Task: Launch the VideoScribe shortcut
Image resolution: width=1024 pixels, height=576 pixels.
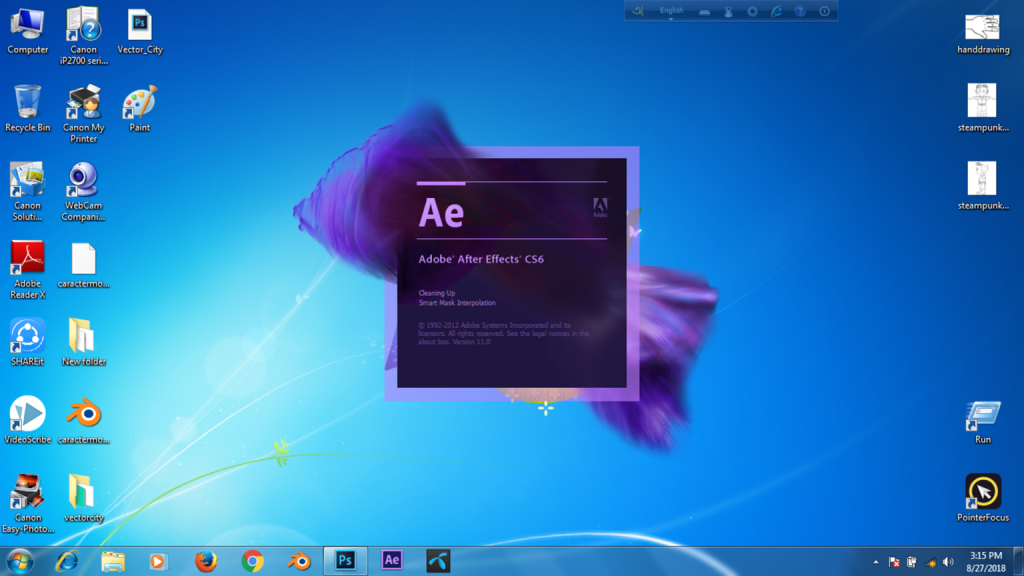Action: point(27,420)
